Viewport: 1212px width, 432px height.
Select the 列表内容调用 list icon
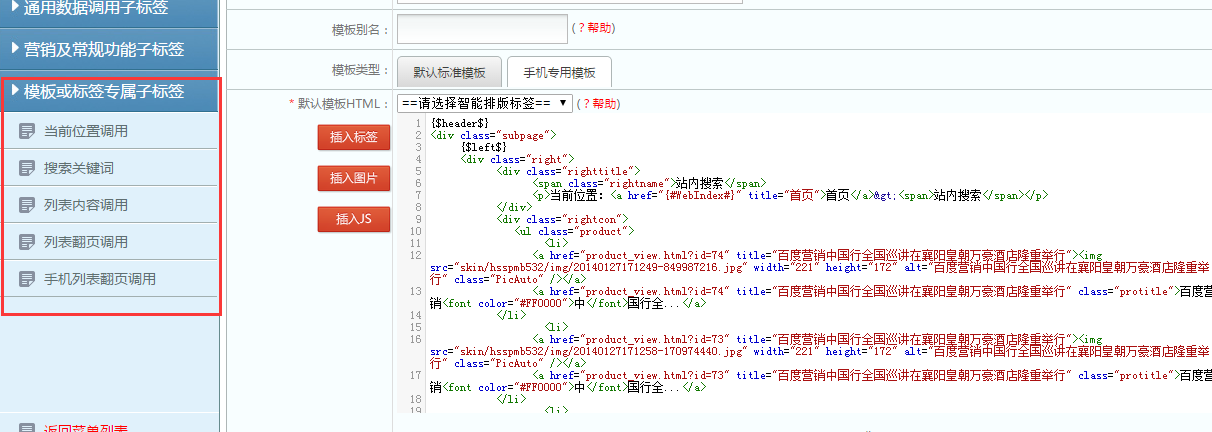(x=27, y=205)
